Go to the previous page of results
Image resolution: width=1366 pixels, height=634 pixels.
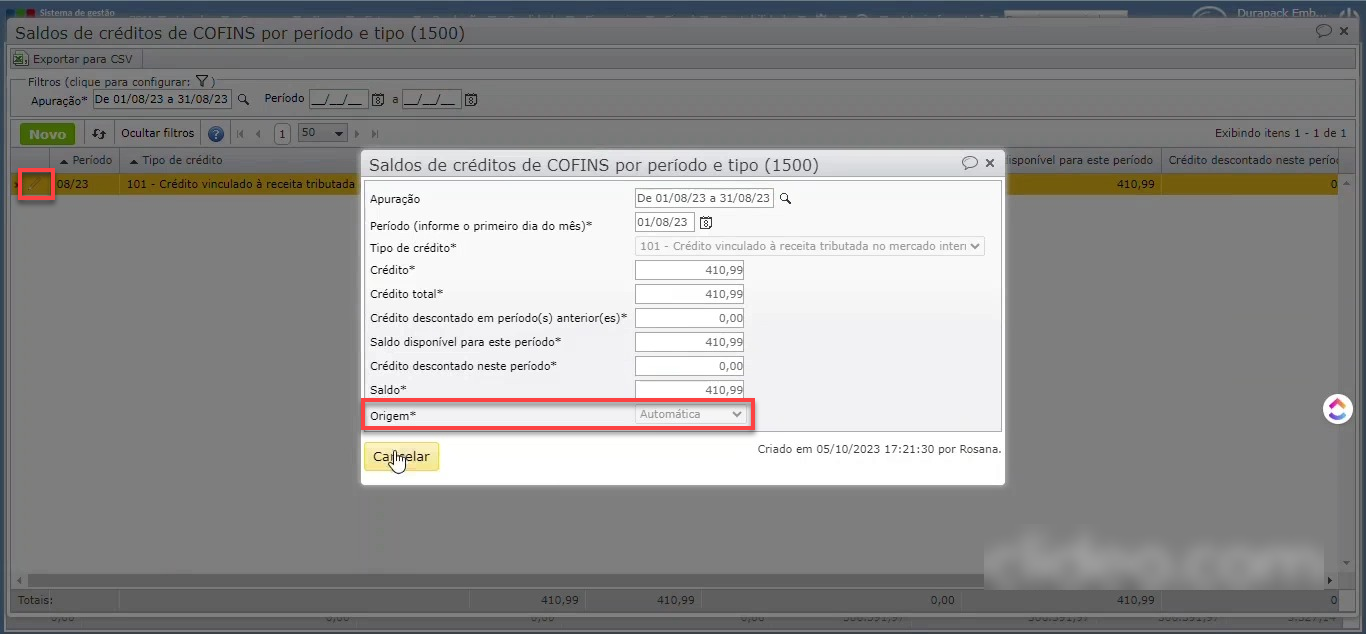coord(258,133)
